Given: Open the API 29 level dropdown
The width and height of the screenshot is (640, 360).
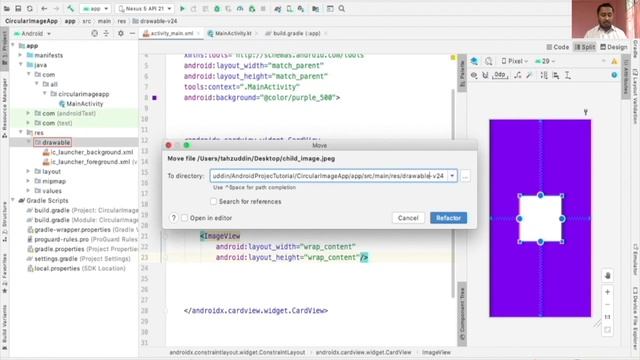Looking at the screenshot, I should tap(545, 61).
